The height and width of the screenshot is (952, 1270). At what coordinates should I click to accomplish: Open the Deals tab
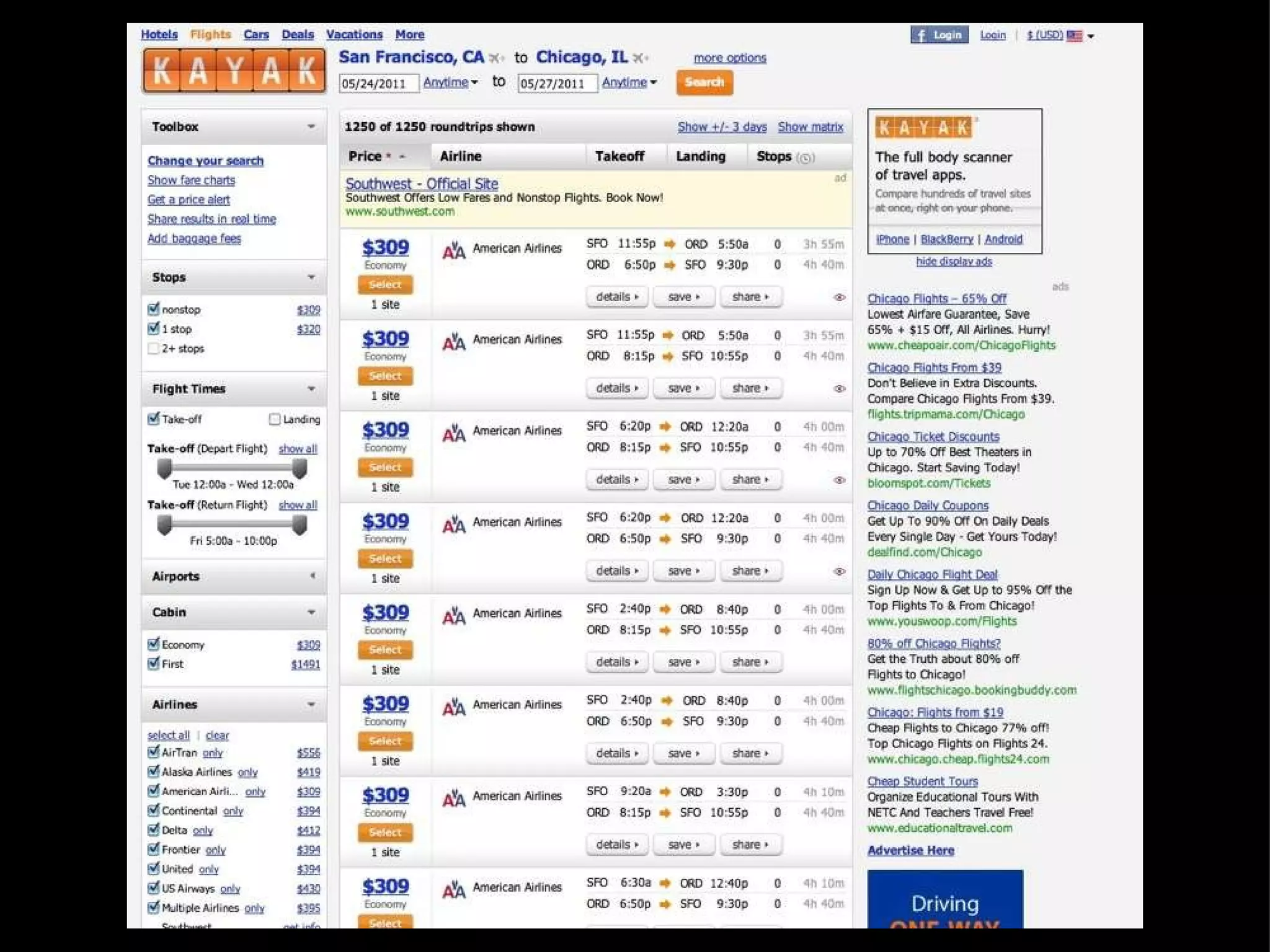click(x=298, y=35)
